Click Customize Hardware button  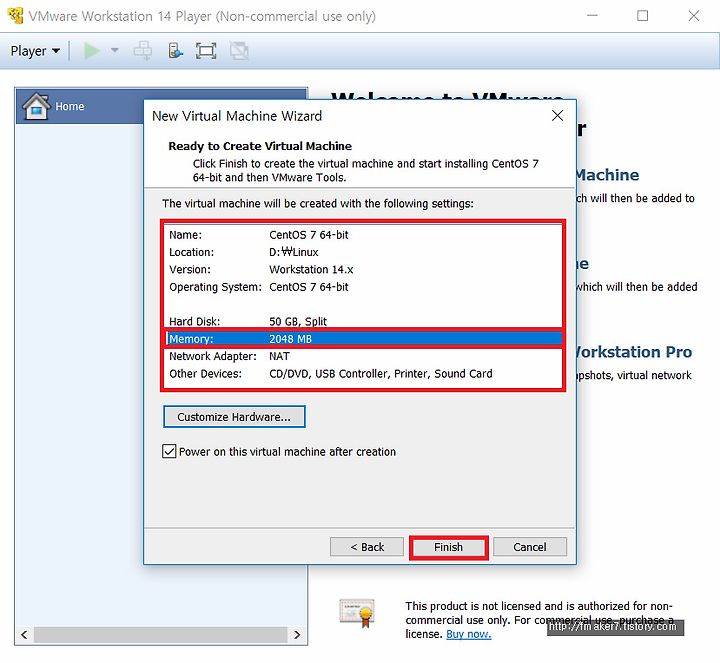coord(234,416)
